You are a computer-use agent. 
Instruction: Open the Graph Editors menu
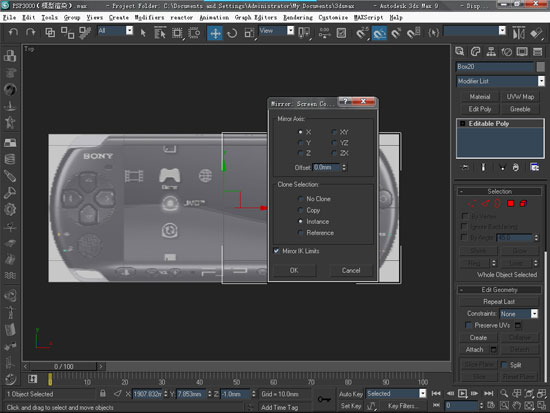256,17
